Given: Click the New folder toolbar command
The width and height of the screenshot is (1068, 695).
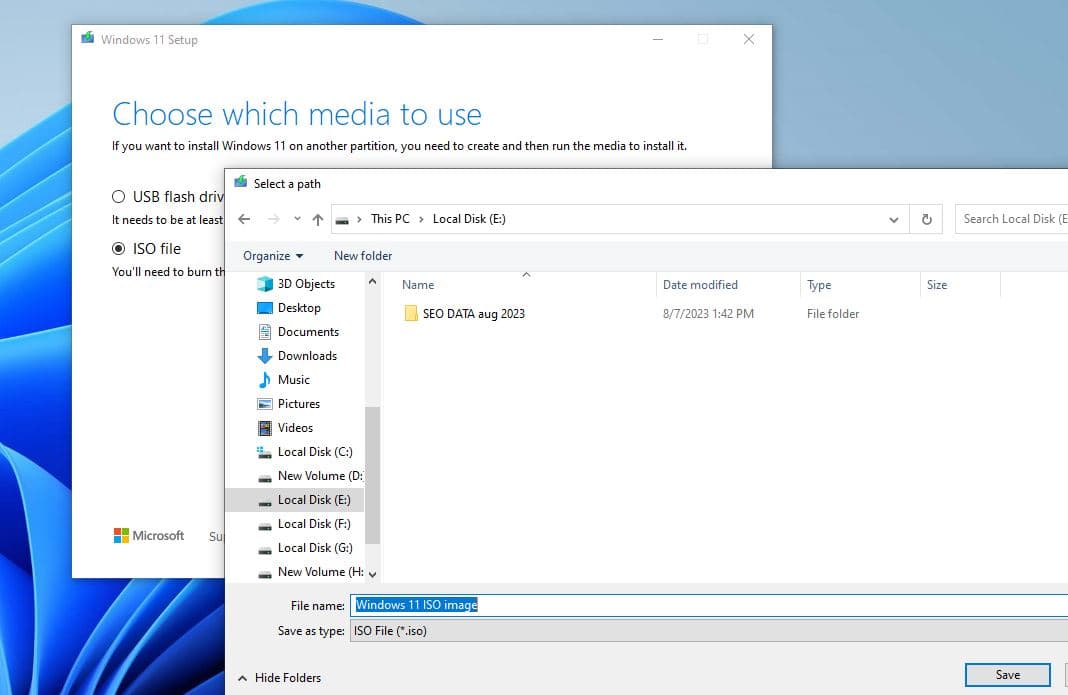Looking at the screenshot, I should click(x=363, y=256).
